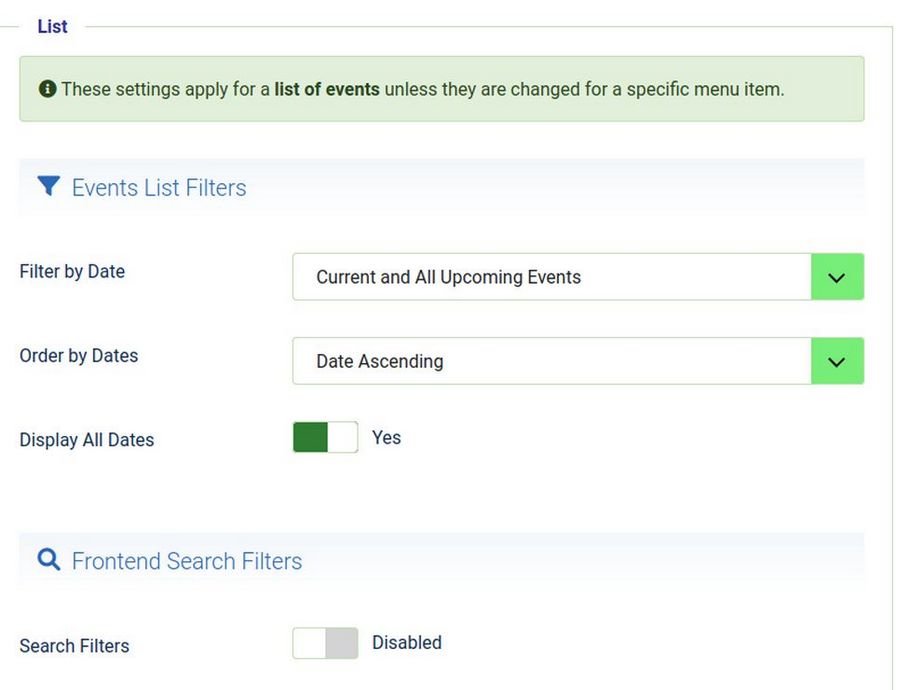
Task: Click the Order by Dates field label
Action: pyautogui.click(x=79, y=356)
